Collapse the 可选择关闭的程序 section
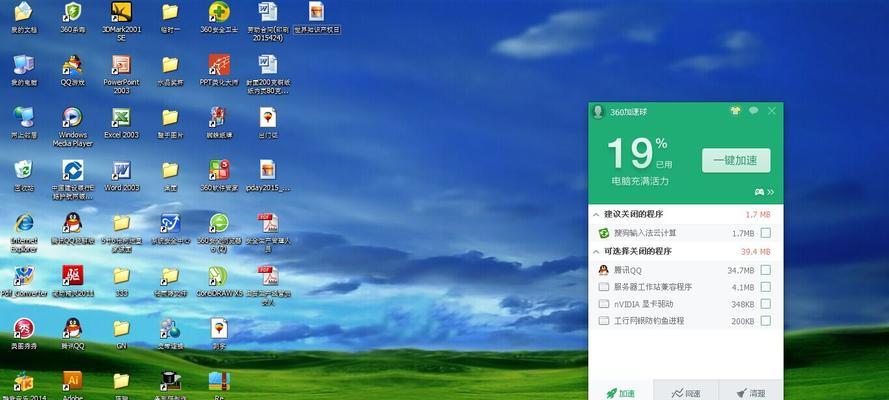 pyautogui.click(x=596, y=252)
